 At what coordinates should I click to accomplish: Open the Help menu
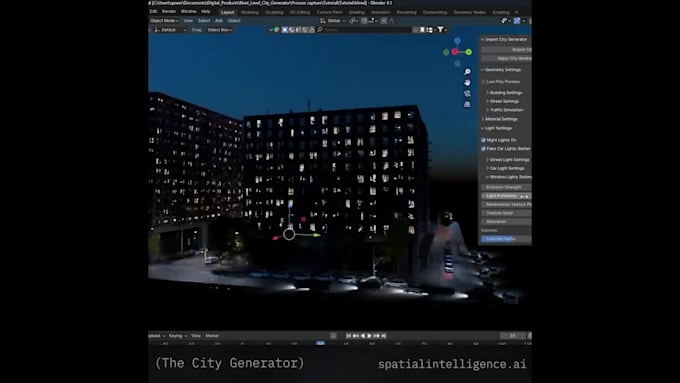pos(206,11)
